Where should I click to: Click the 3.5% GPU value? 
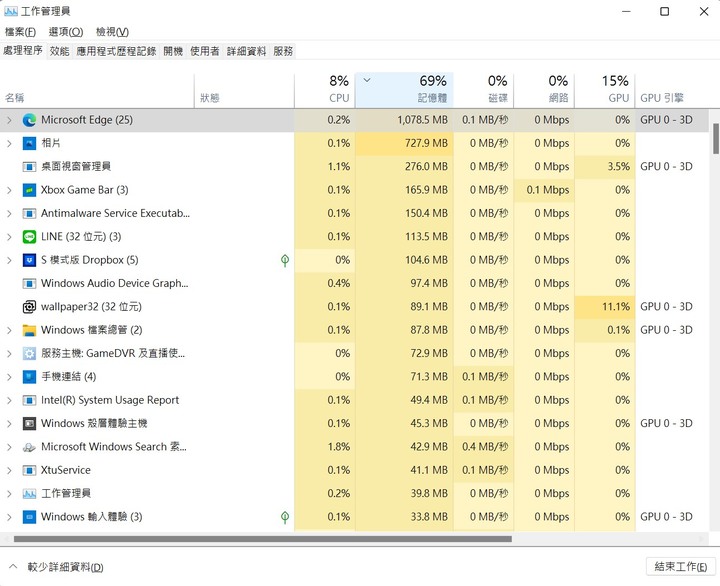[x=619, y=167]
